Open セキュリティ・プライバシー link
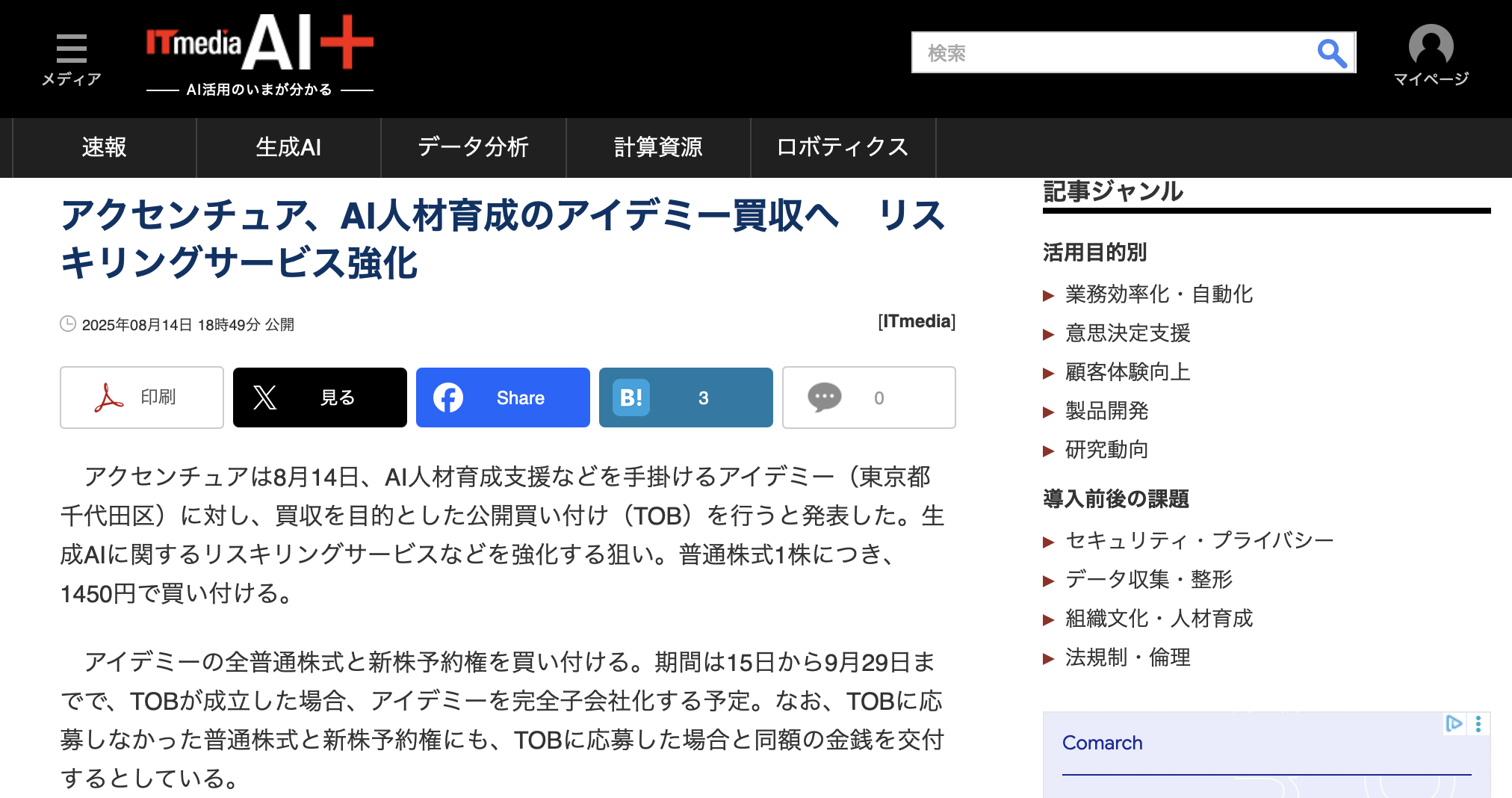The width and height of the screenshot is (1512, 798). 1199,540
